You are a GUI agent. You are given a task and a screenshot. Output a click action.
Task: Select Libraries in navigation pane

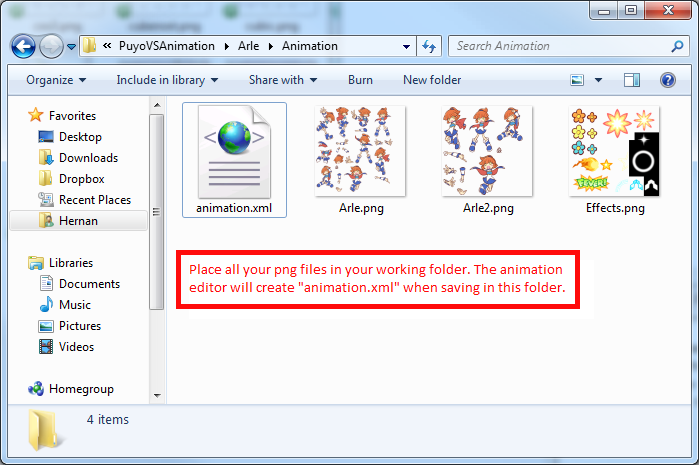click(71, 263)
